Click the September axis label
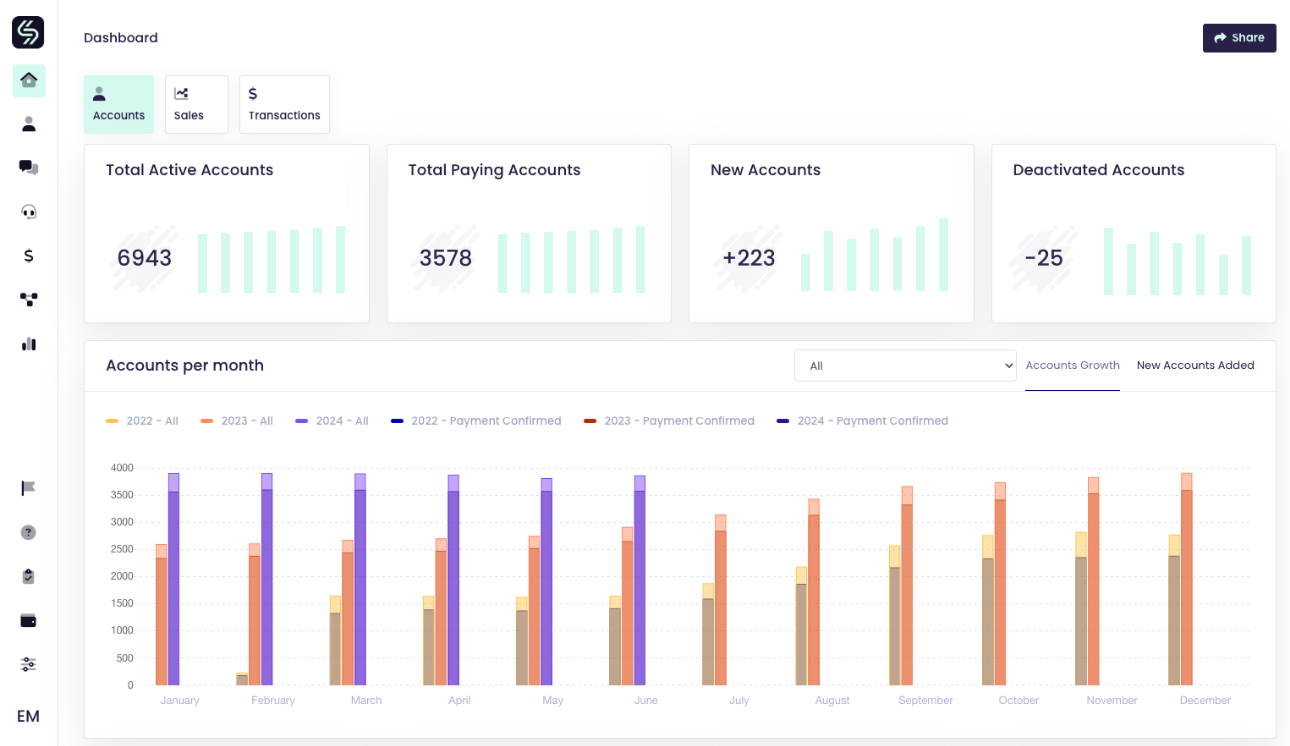Image resolution: width=1290 pixels, height=746 pixels. pyautogui.click(x=926, y=700)
